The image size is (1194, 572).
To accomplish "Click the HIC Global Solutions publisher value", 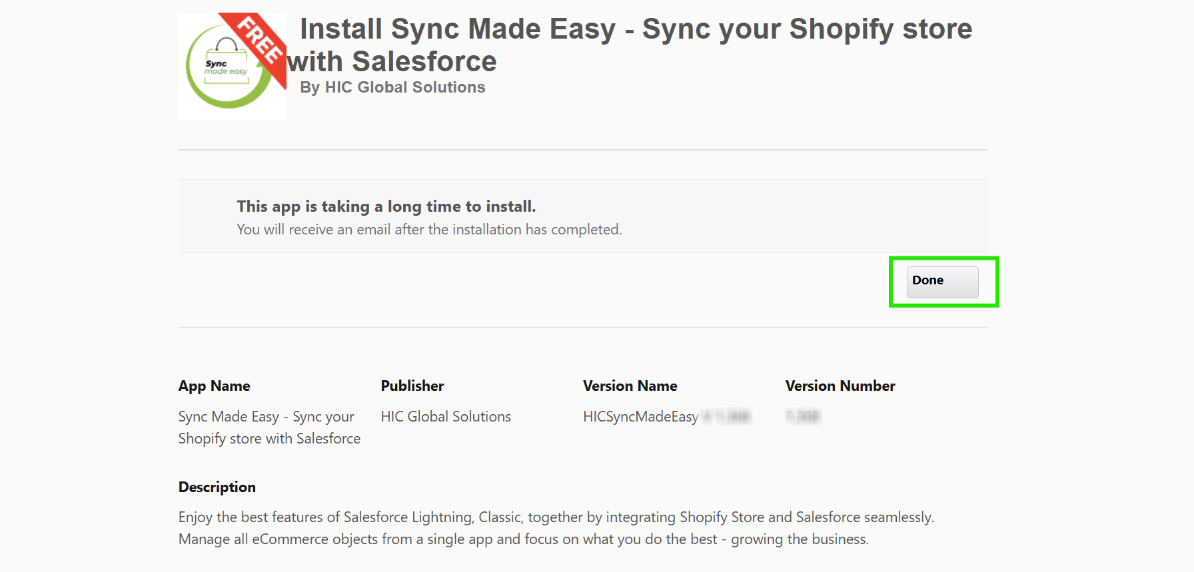I will click(x=445, y=416).
